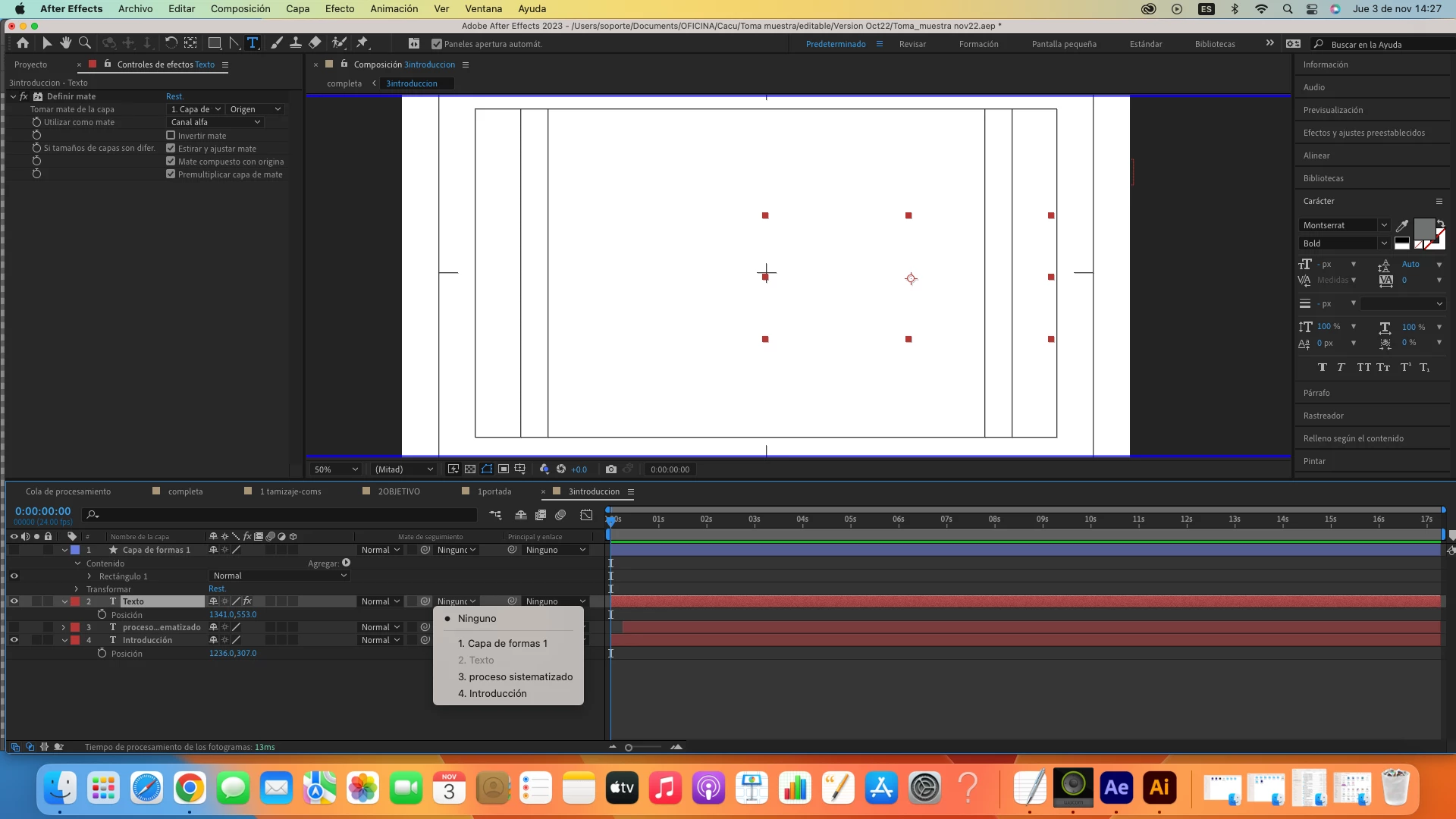Open the Revisar workspace
The width and height of the screenshot is (1456, 819).
(912, 44)
